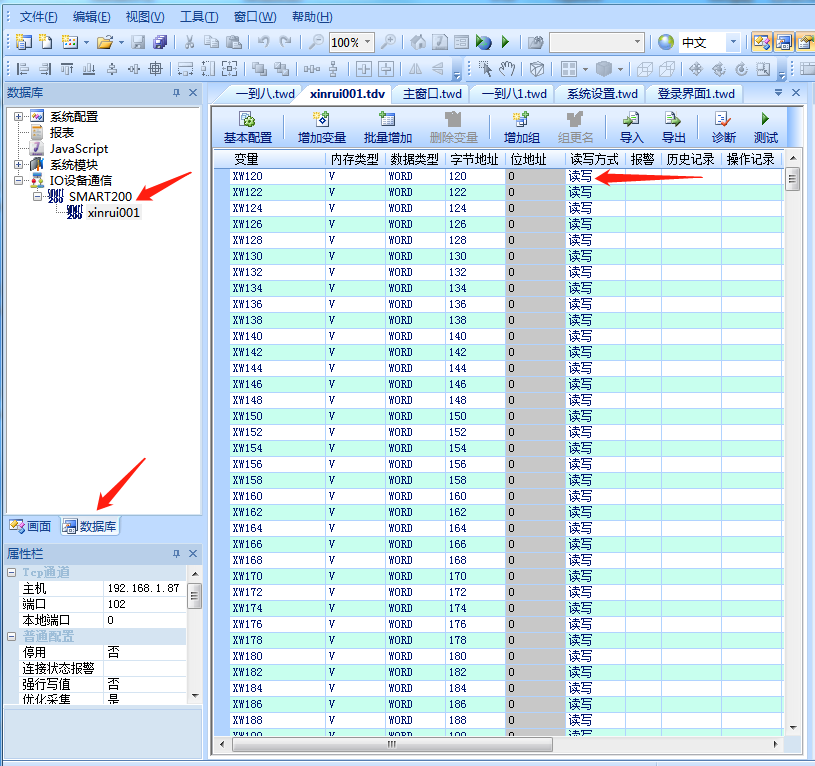Open the 工具(T) menu
The height and width of the screenshot is (766, 815).
(x=198, y=17)
